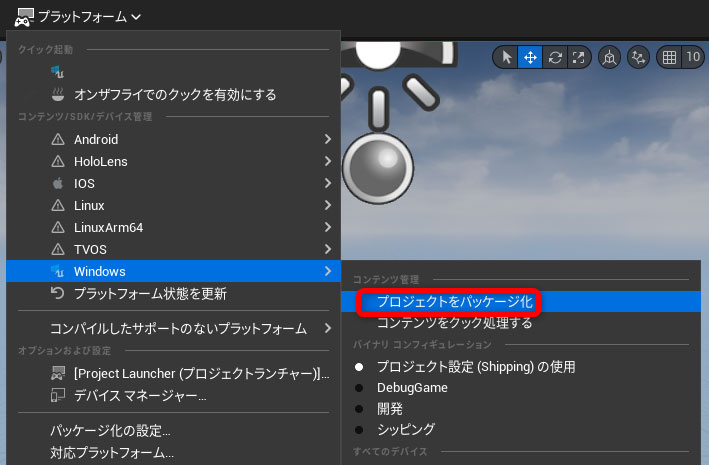Screen dimensions: 709x465
Task: Expand the Android submenu arrow
Action: coord(328,139)
